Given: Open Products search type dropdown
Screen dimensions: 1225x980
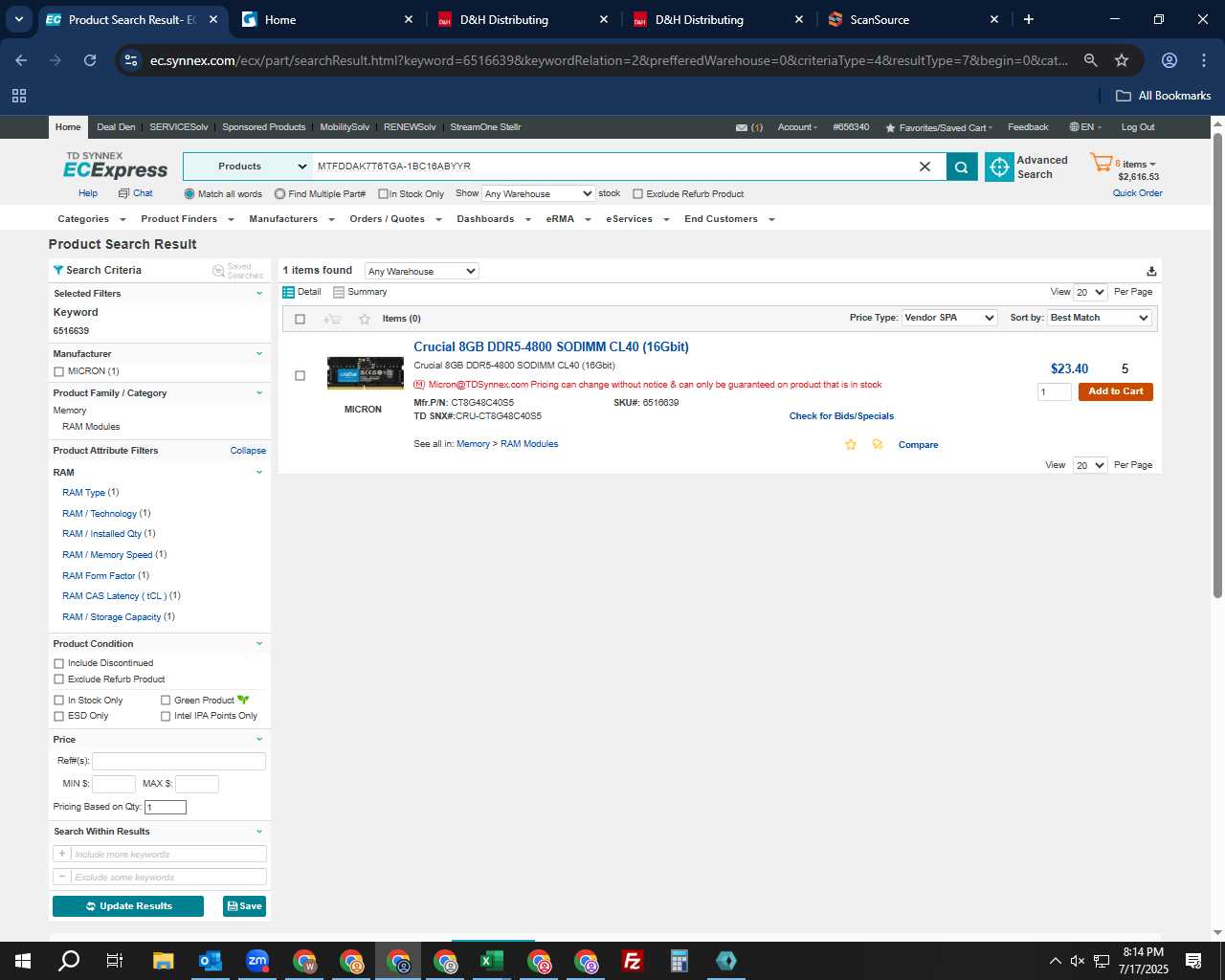Looking at the screenshot, I should (248, 167).
